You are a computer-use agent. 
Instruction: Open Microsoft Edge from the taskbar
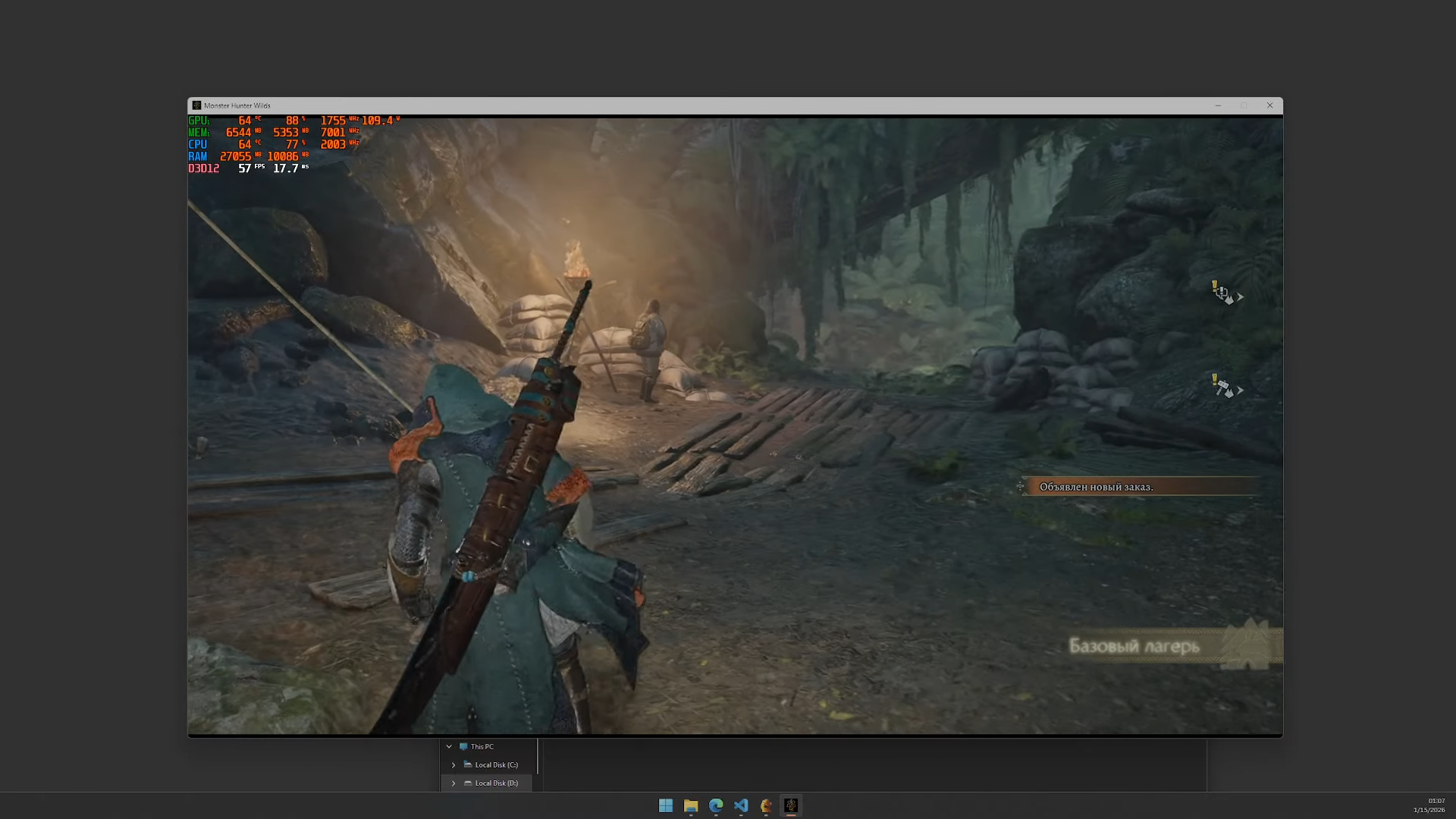pyautogui.click(x=716, y=805)
